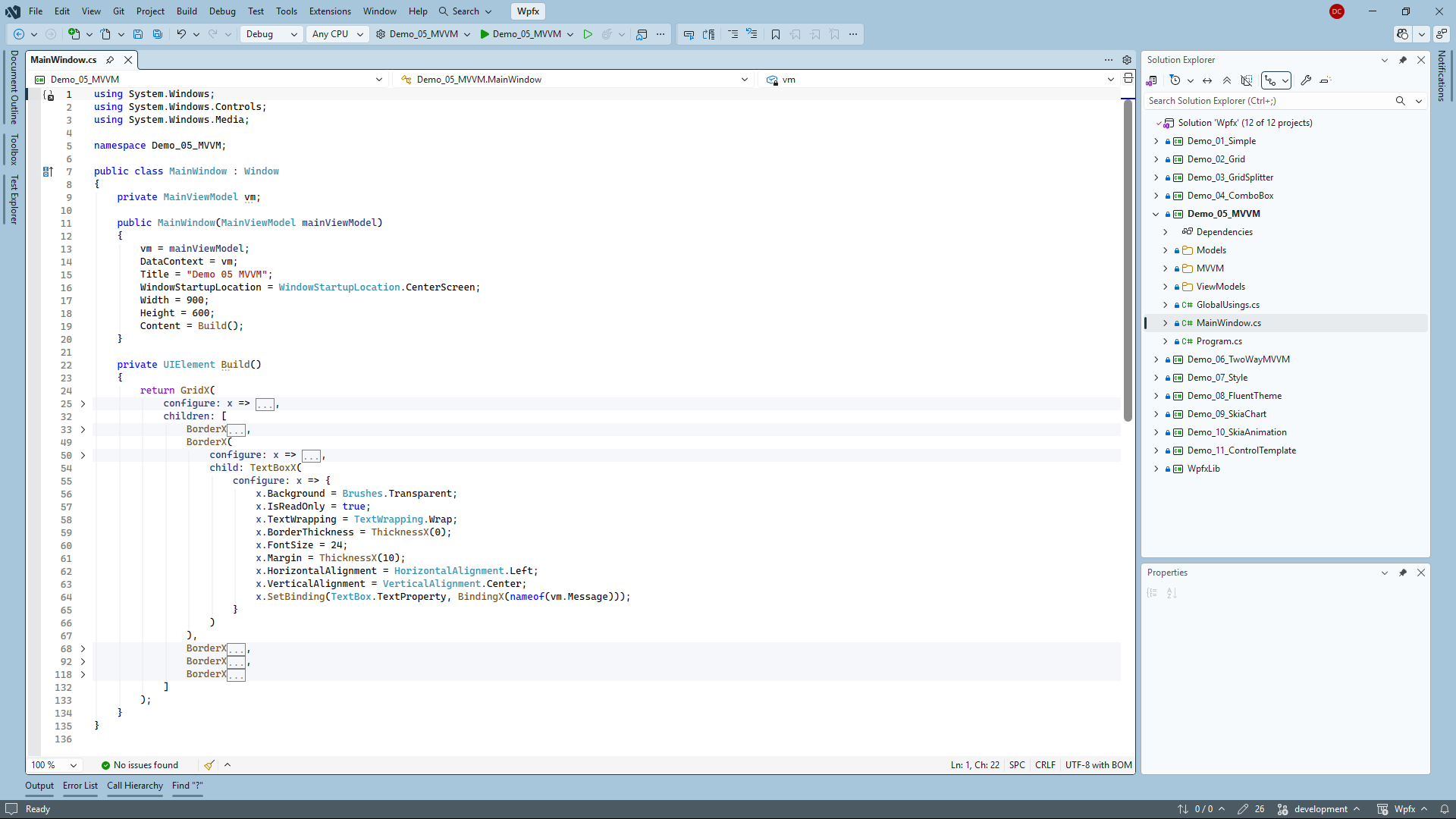Switch to the Error List tab
This screenshot has width=1456, height=819.
(x=80, y=786)
